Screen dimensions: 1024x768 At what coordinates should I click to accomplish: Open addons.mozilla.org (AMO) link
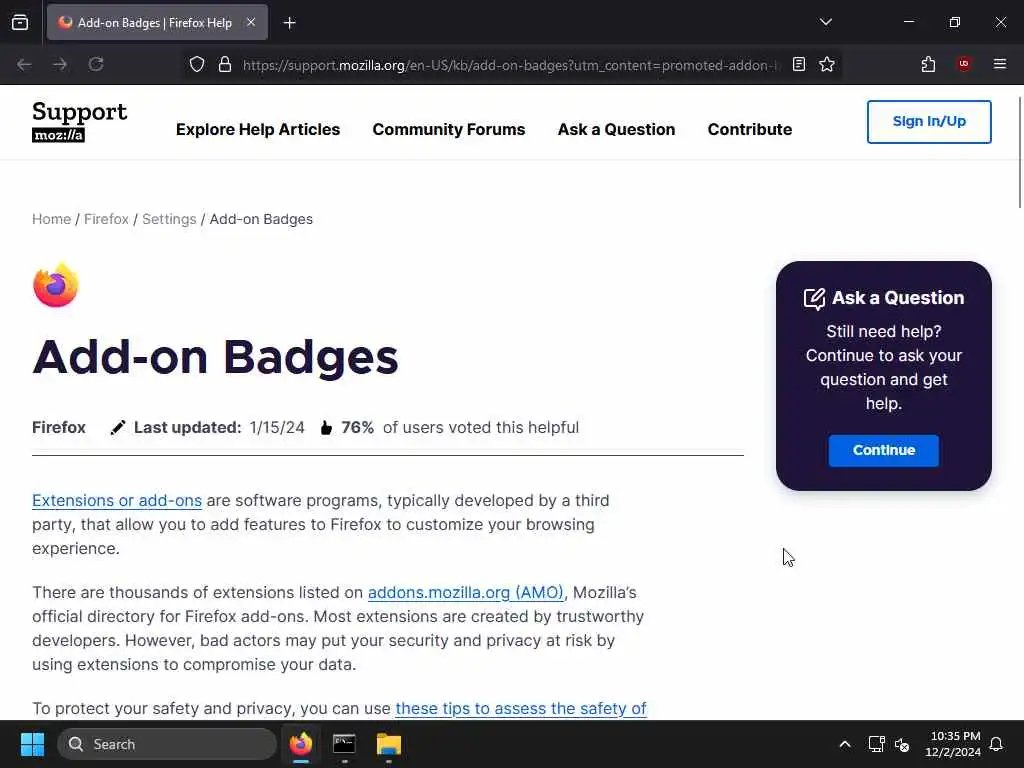pos(466,592)
